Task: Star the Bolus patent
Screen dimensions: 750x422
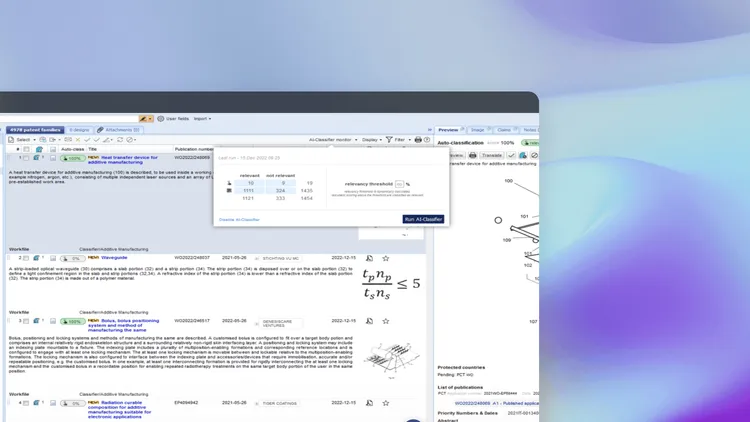Action: [x=386, y=321]
